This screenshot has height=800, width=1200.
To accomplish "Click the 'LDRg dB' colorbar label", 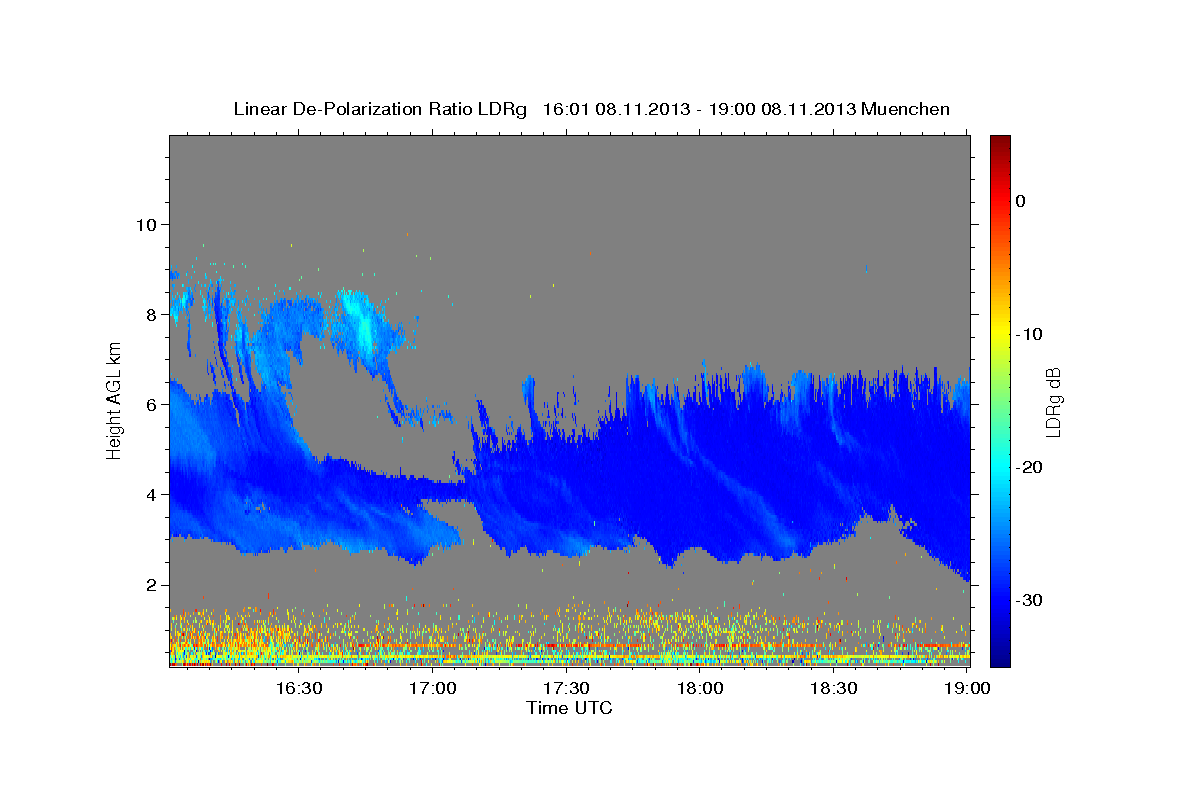I will click(x=1053, y=402).
